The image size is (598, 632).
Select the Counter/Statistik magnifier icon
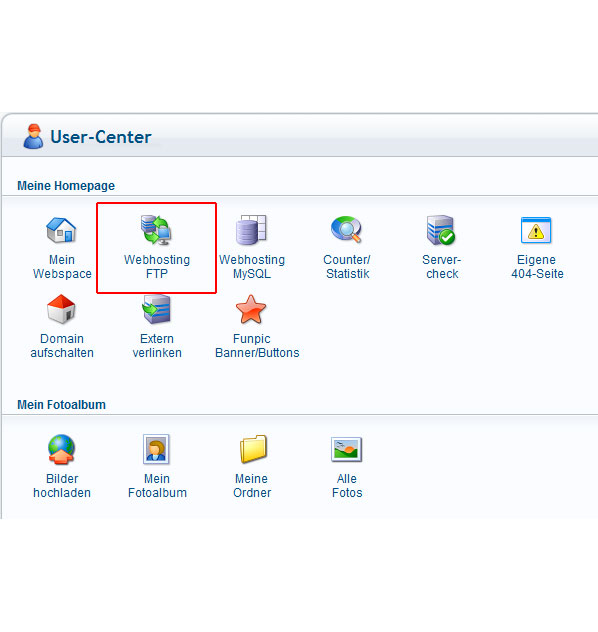tap(346, 230)
